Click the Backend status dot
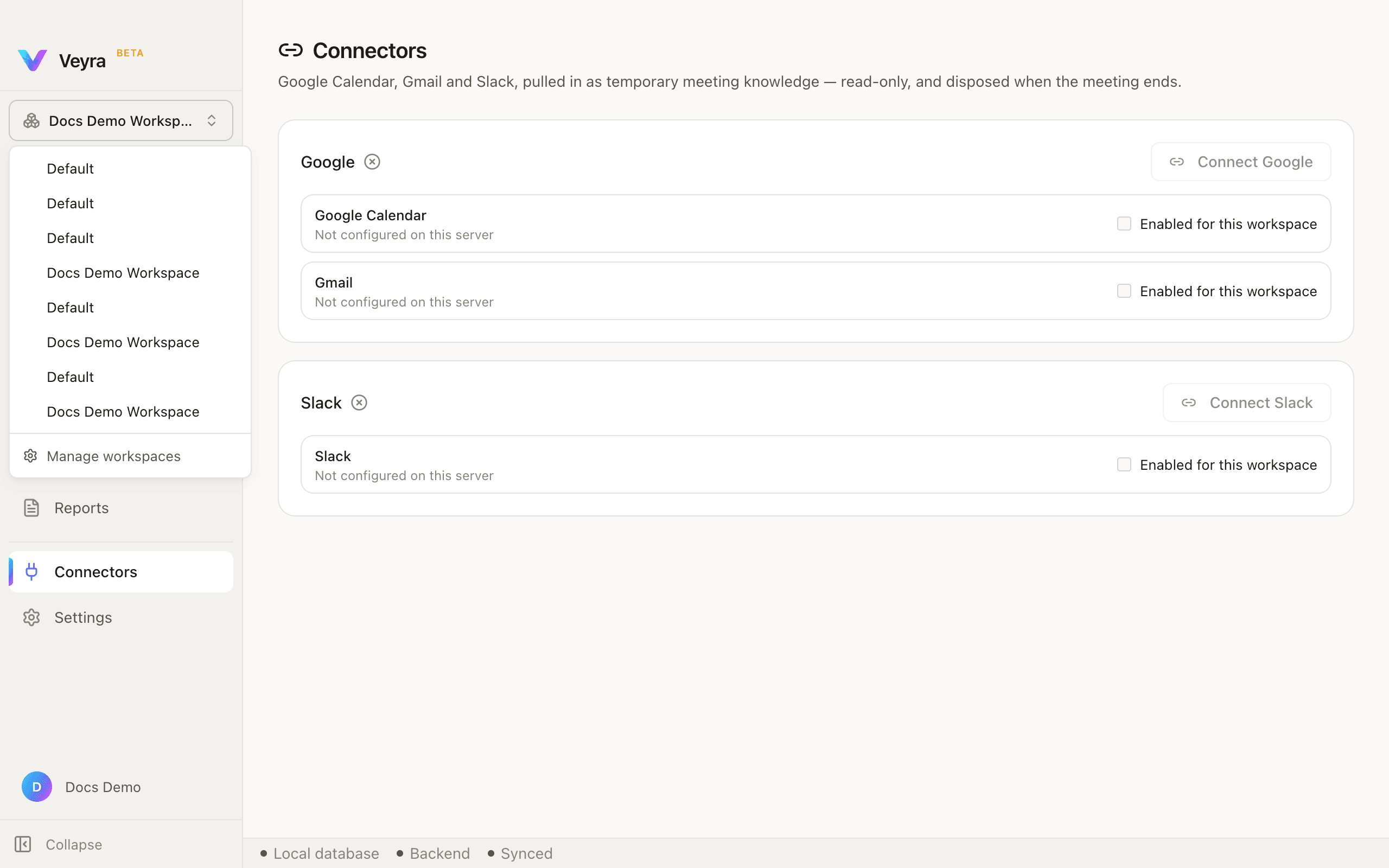Image resolution: width=1389 pixels, height=868 pixels. 400,854
